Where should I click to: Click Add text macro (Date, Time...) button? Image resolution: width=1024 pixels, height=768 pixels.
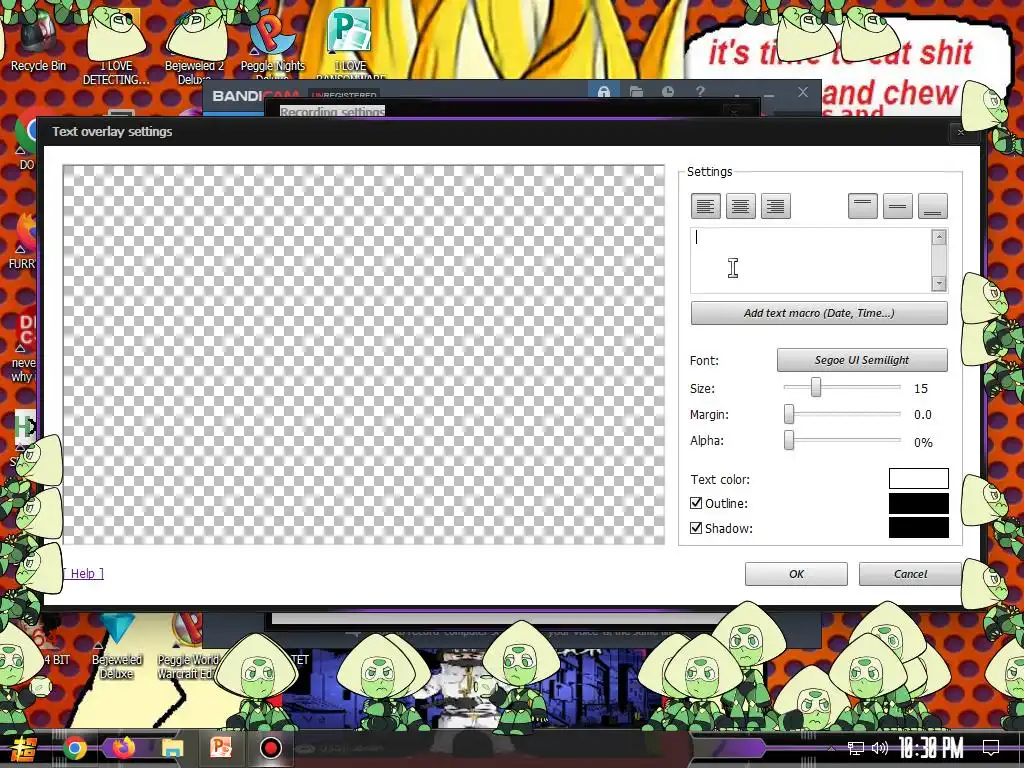pyautogui.click(x=819, y=313)
